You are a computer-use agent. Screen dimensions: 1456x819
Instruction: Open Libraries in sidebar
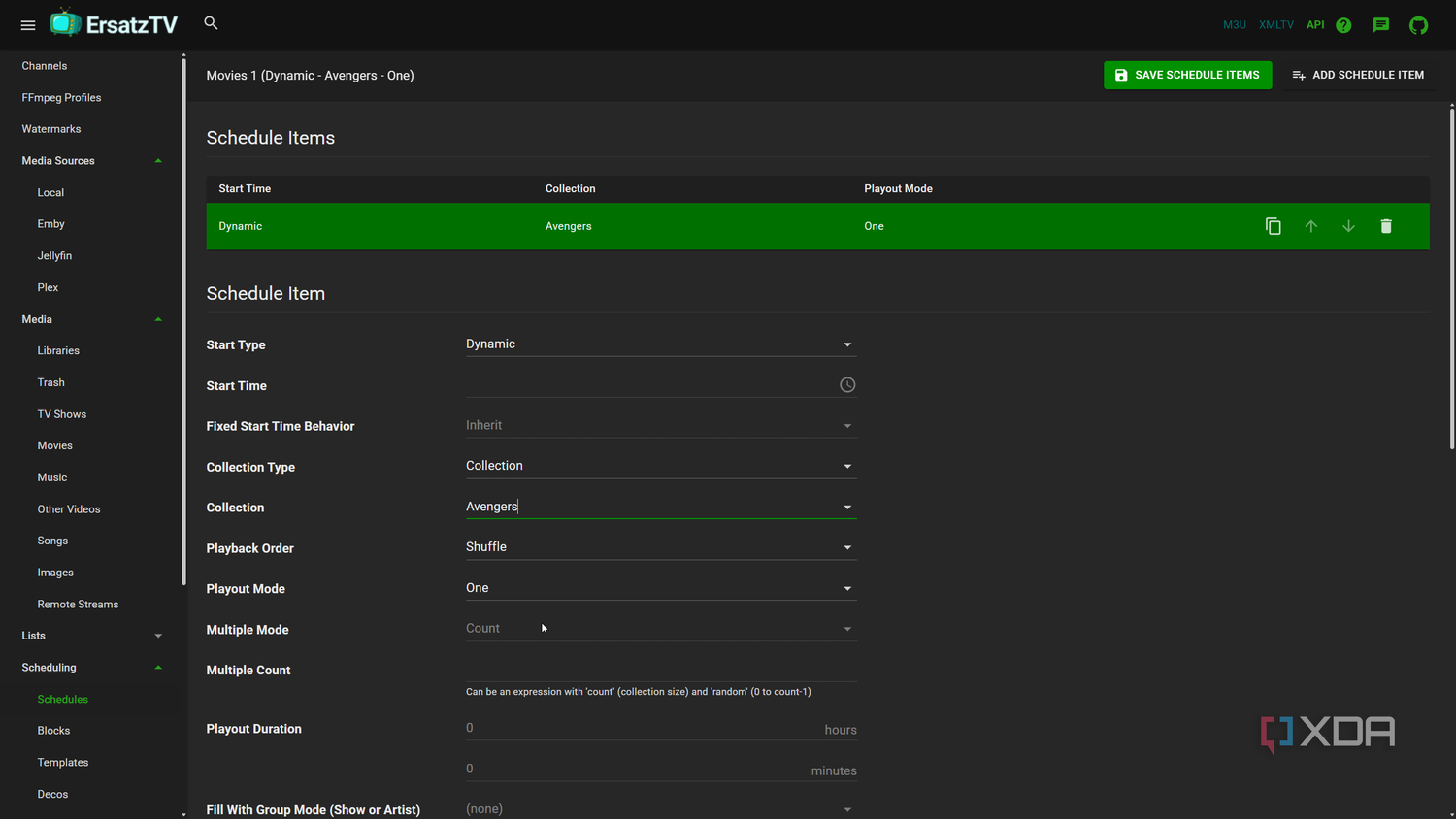click(x=58, y=350)
